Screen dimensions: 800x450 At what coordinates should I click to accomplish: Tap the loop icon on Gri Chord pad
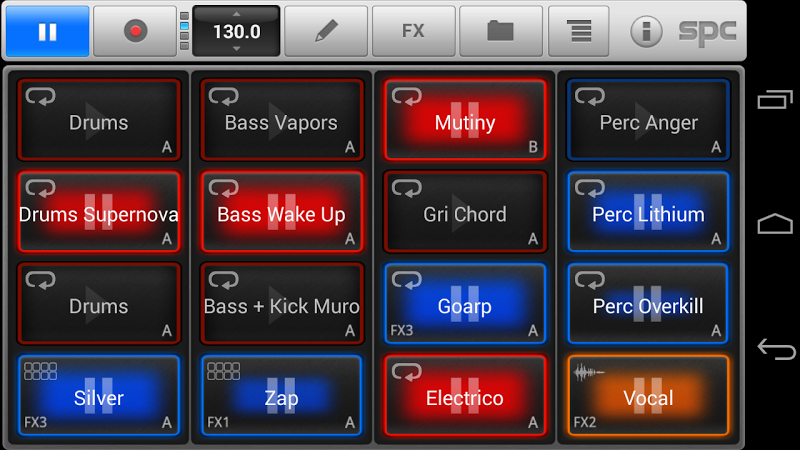click(x=407, y=188)
